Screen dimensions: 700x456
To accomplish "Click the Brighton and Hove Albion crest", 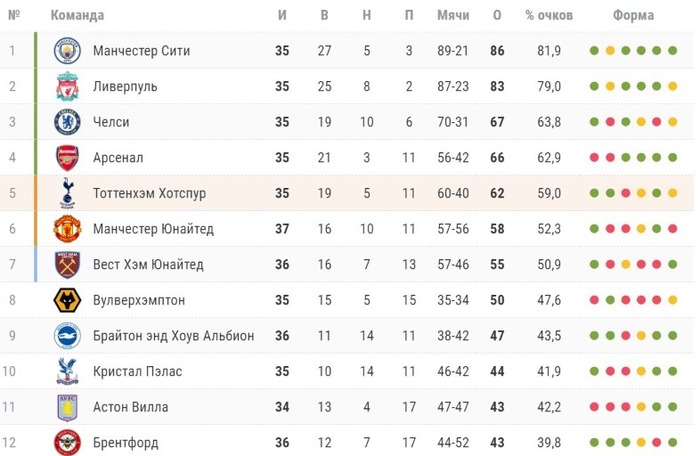I will [x=67, y=335].
